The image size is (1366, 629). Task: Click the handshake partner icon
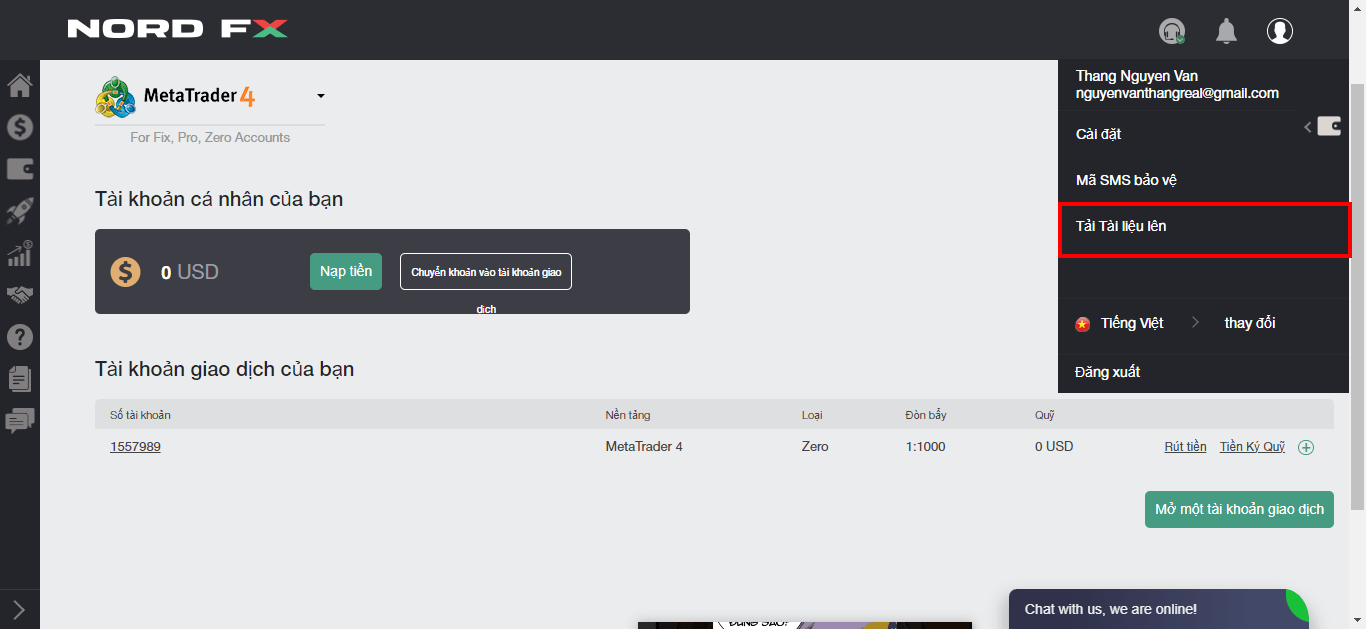coord(20,295)
